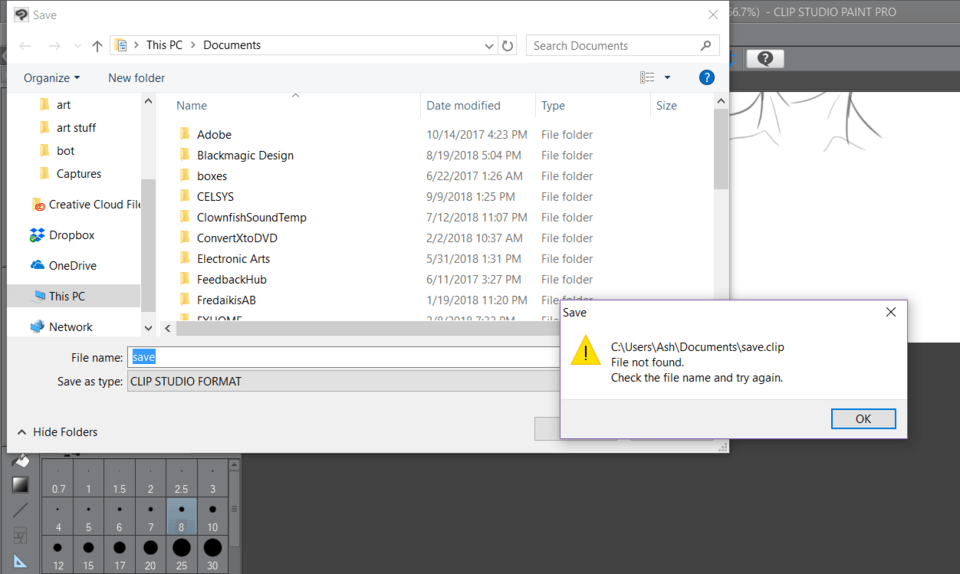The height and width of the screenshot is (574, 960).
Task: Select brush size 8 preset
Action: click(181, 516)
